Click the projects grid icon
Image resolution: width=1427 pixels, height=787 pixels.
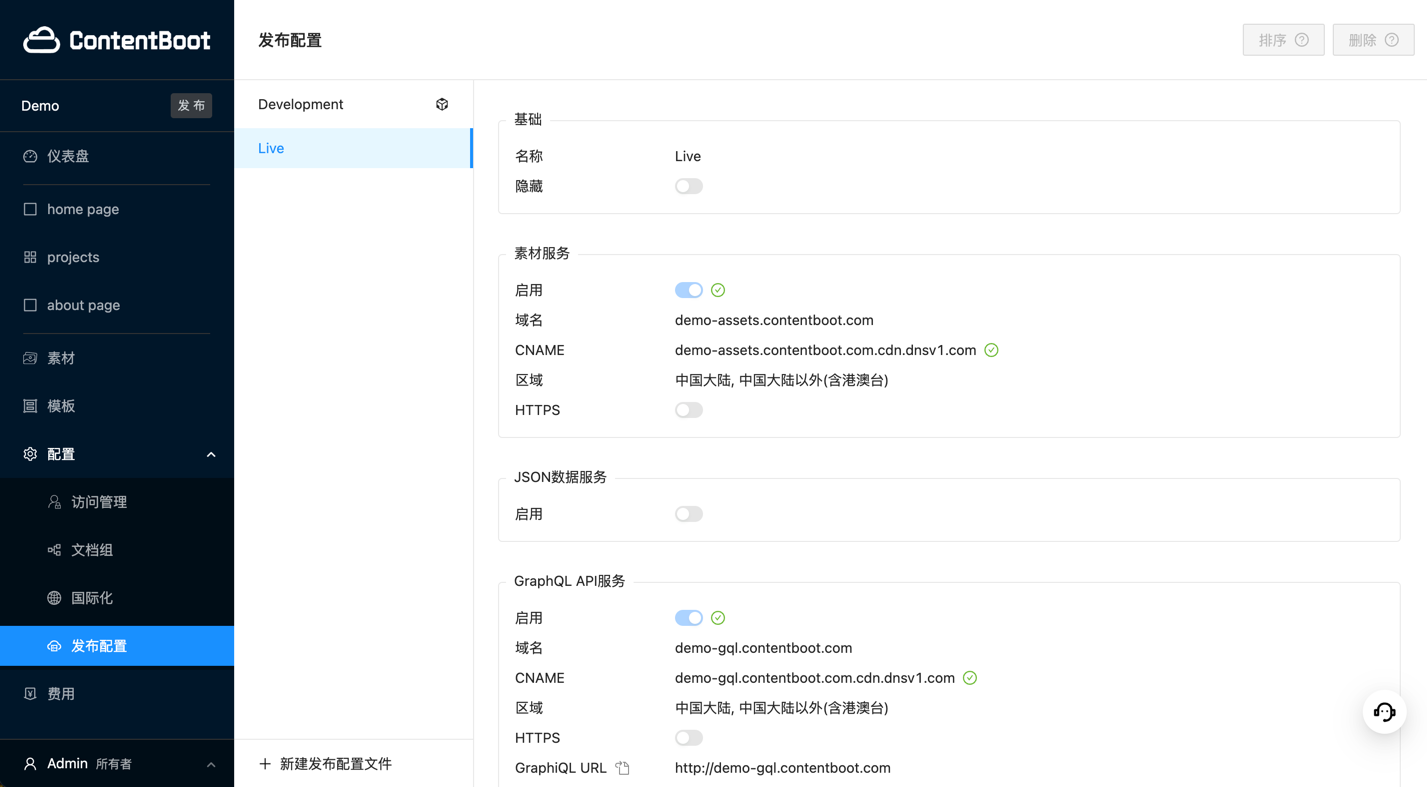pos(30,257)
